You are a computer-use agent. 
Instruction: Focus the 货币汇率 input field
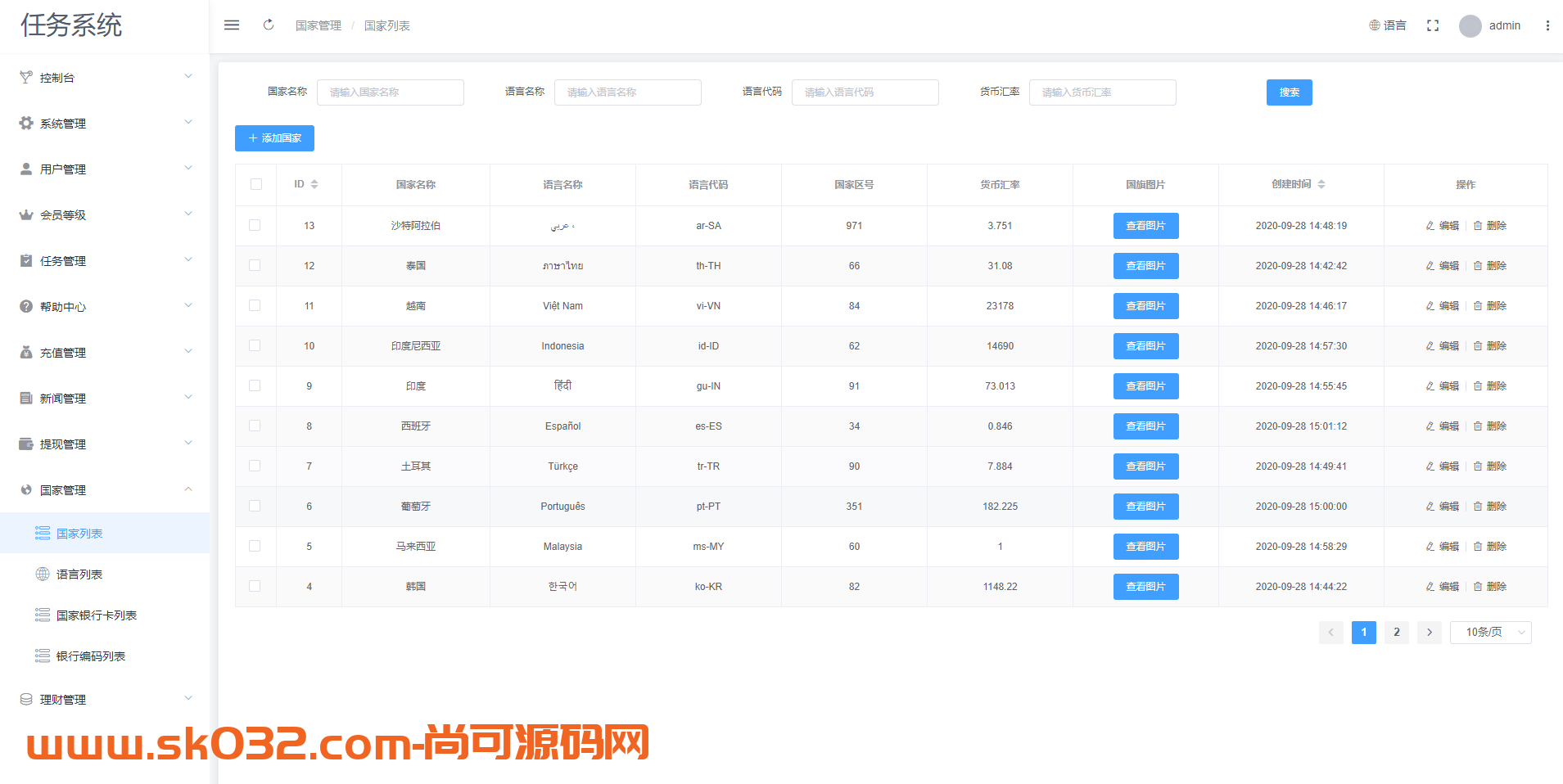coord(1103,92)
